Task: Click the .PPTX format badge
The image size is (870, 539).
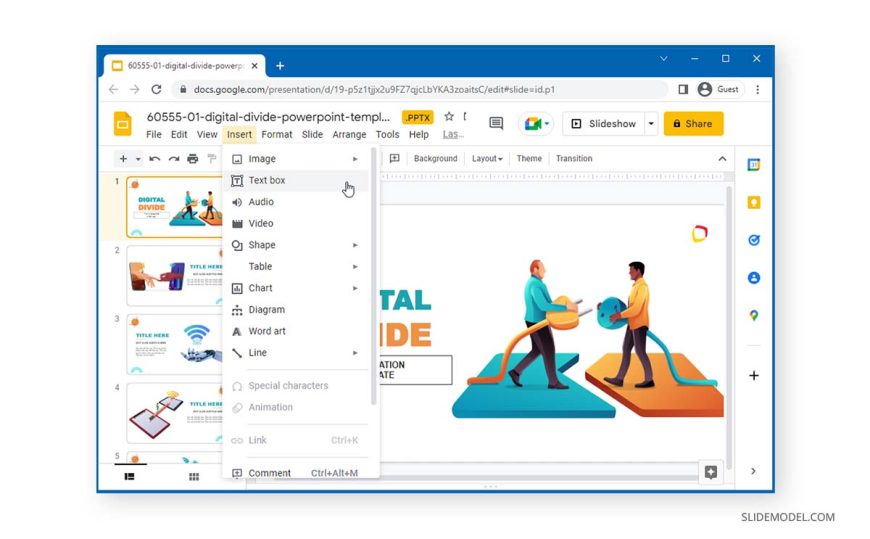Action: [417, 118]
